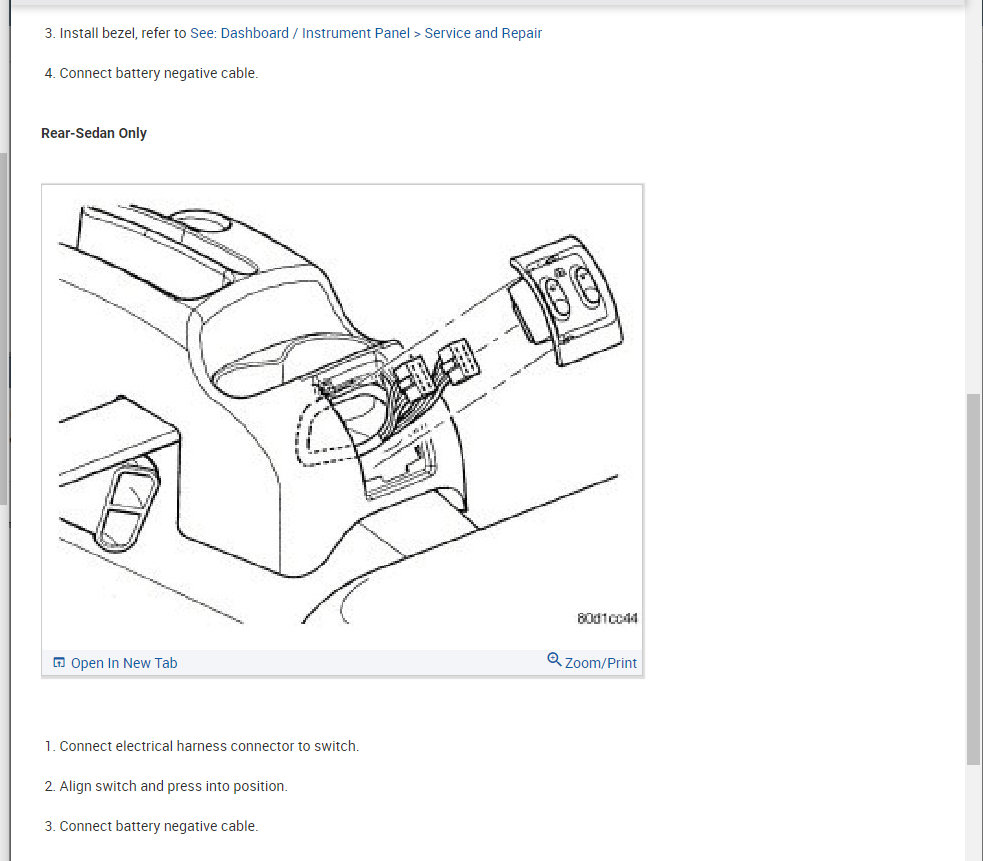Click the magnifier Zoom icon
Image resolution: width=983 pixels, height=861 pixels.
click(554, 660)
